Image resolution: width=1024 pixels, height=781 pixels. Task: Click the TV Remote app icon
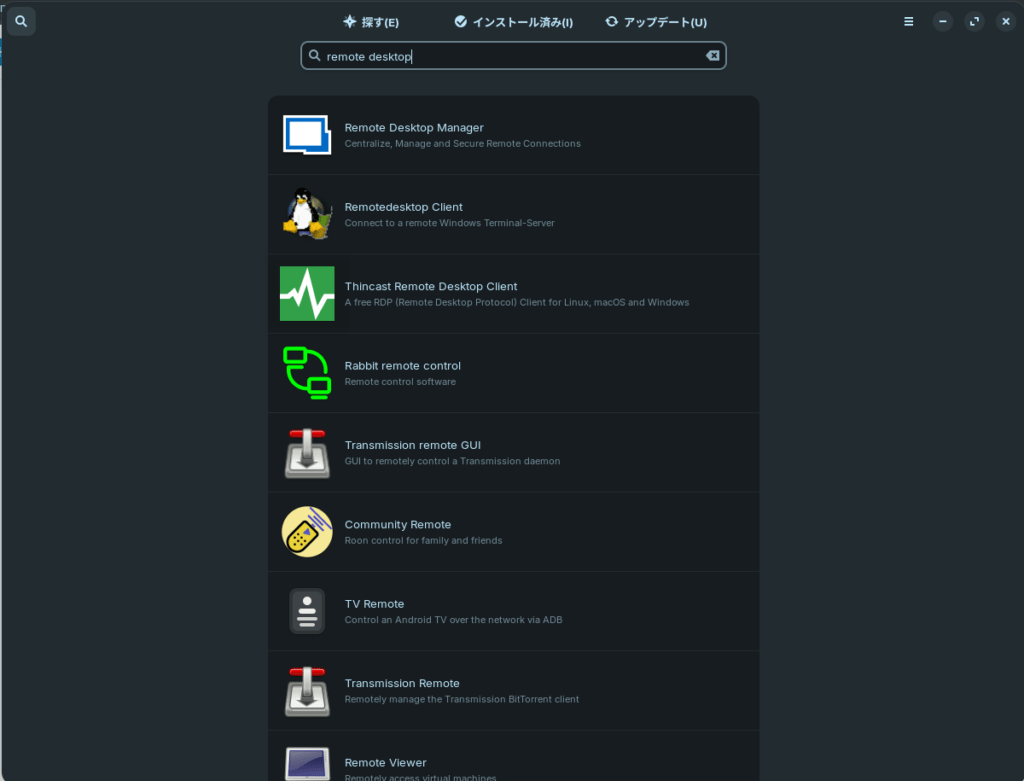pos(307,611)
